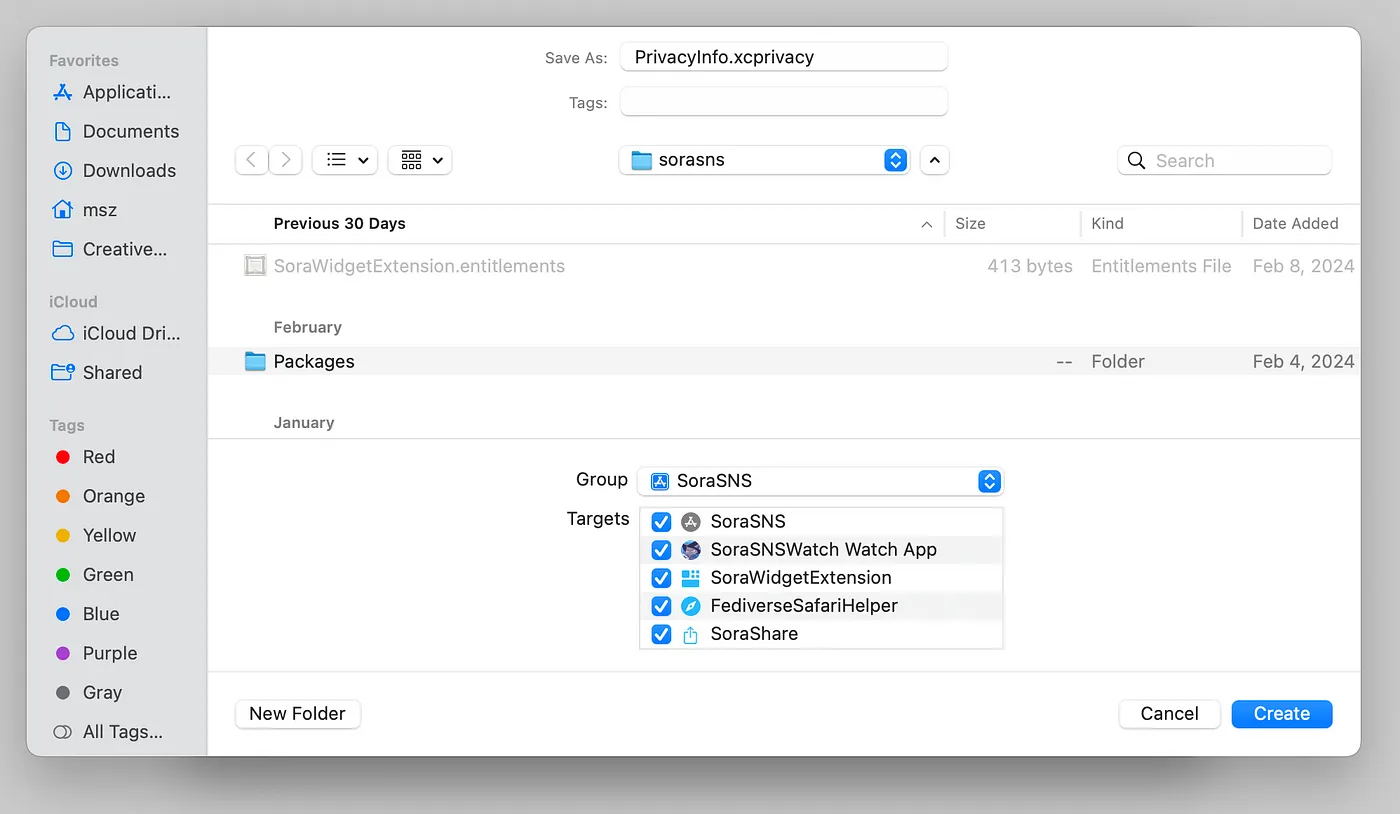Select the SoraWidgetExtension.entitlements file row
Viewport: 1400px width, 814px height.
[784, 266]
